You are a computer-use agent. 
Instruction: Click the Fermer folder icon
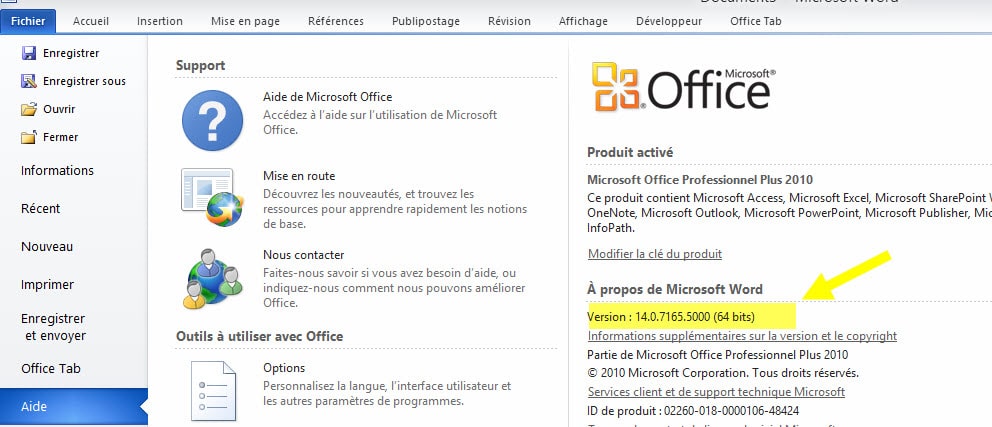tap(29, 137)
